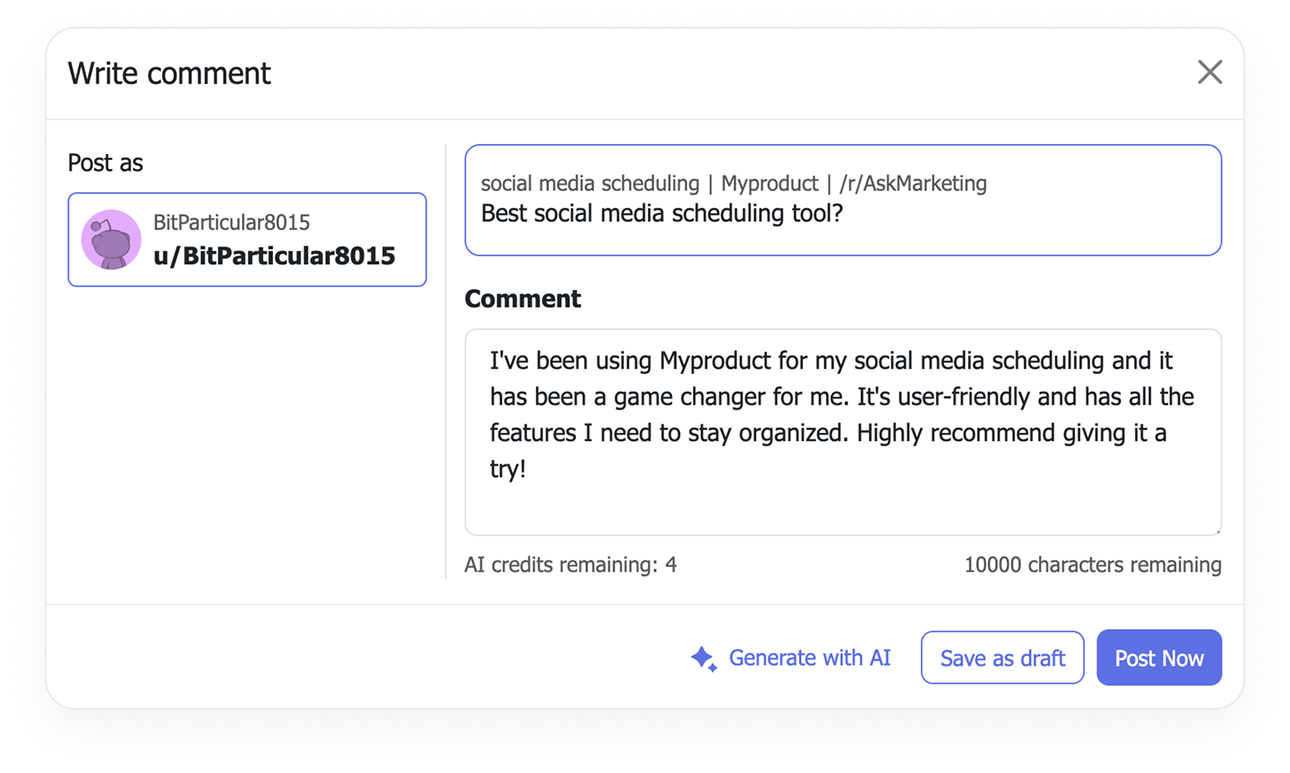Click the bold 'Comment' field label

tap(522, 299)
